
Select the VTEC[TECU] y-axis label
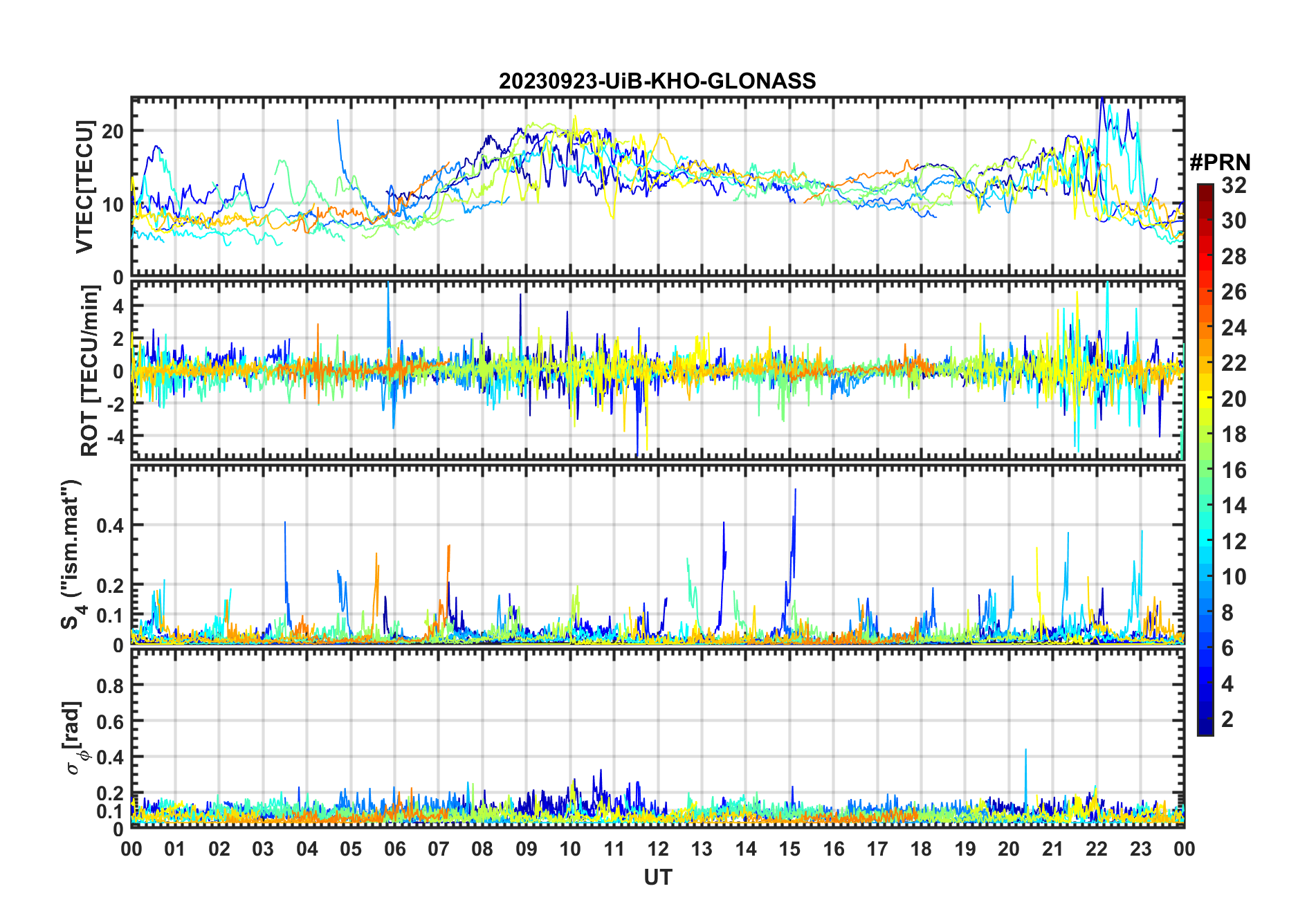pyautogui.click(x=84, y=187)
